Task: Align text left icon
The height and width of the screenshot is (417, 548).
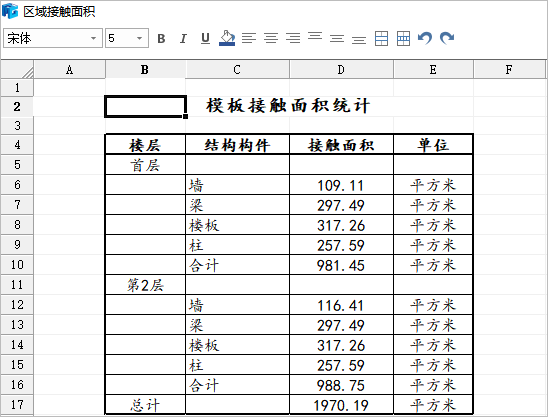Action: tap(249, 38)
